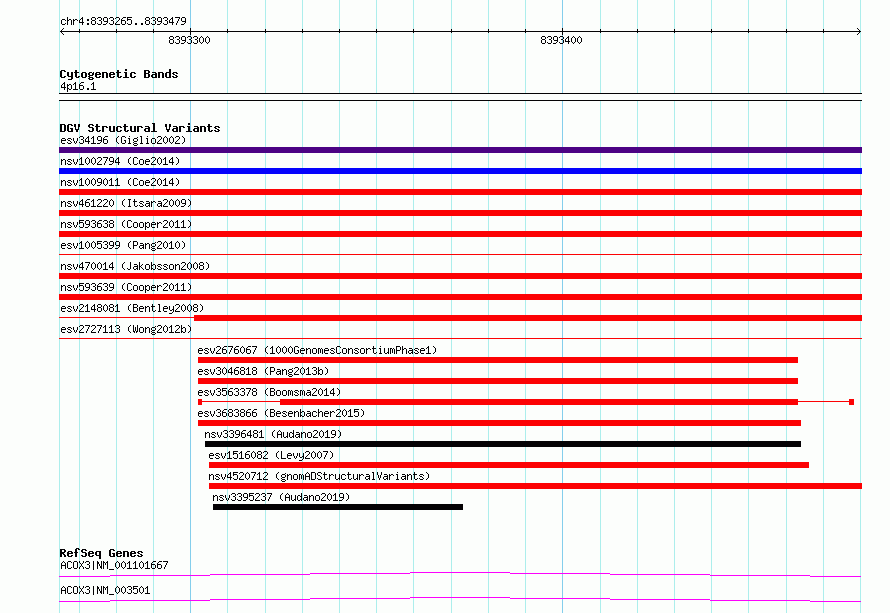Select the black nsv3396481 variant bar
The image size is (890, 613).
[503, 444]
